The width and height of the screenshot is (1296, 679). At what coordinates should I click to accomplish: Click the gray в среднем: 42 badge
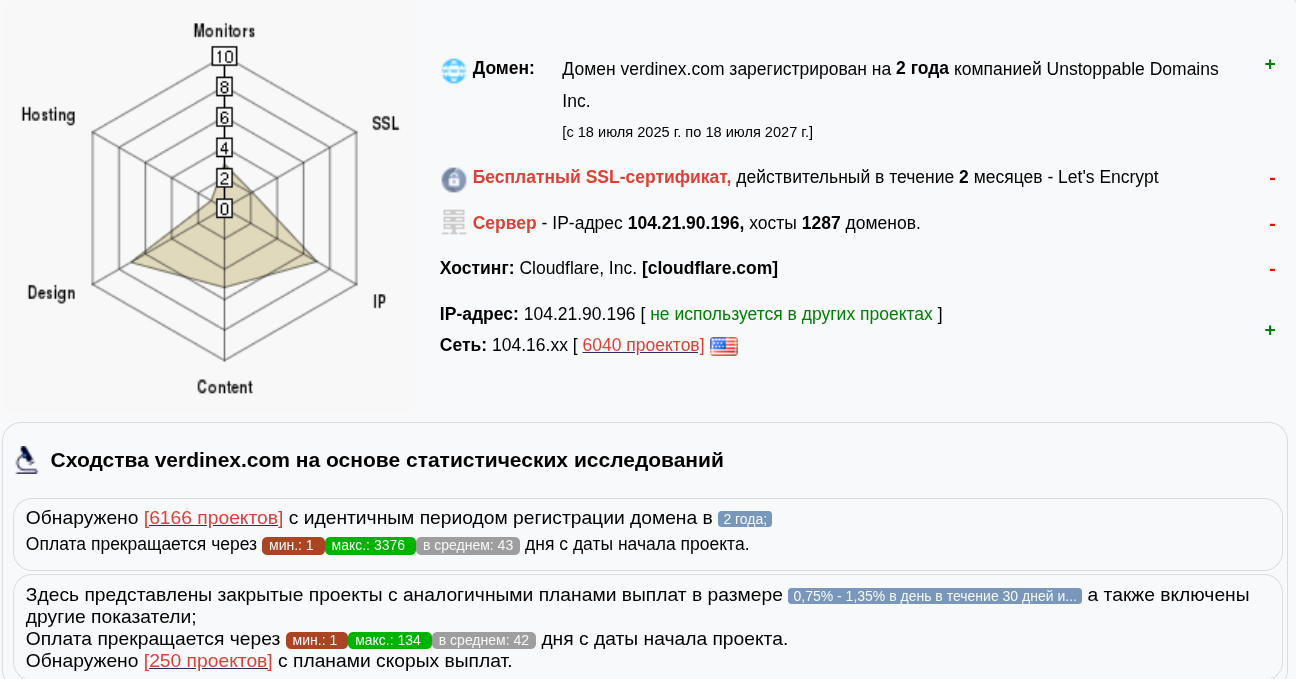pos(484,640)
